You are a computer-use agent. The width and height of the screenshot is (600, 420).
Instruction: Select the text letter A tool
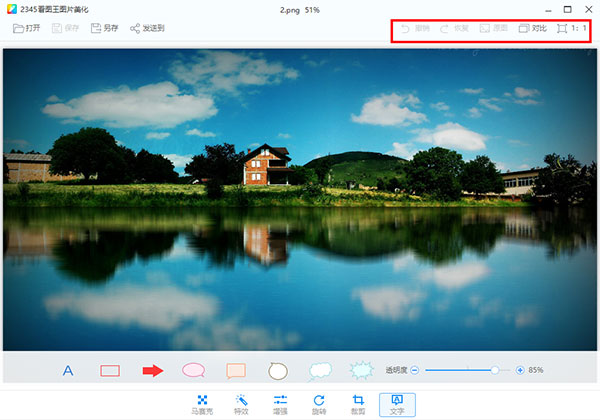(68, 370)
